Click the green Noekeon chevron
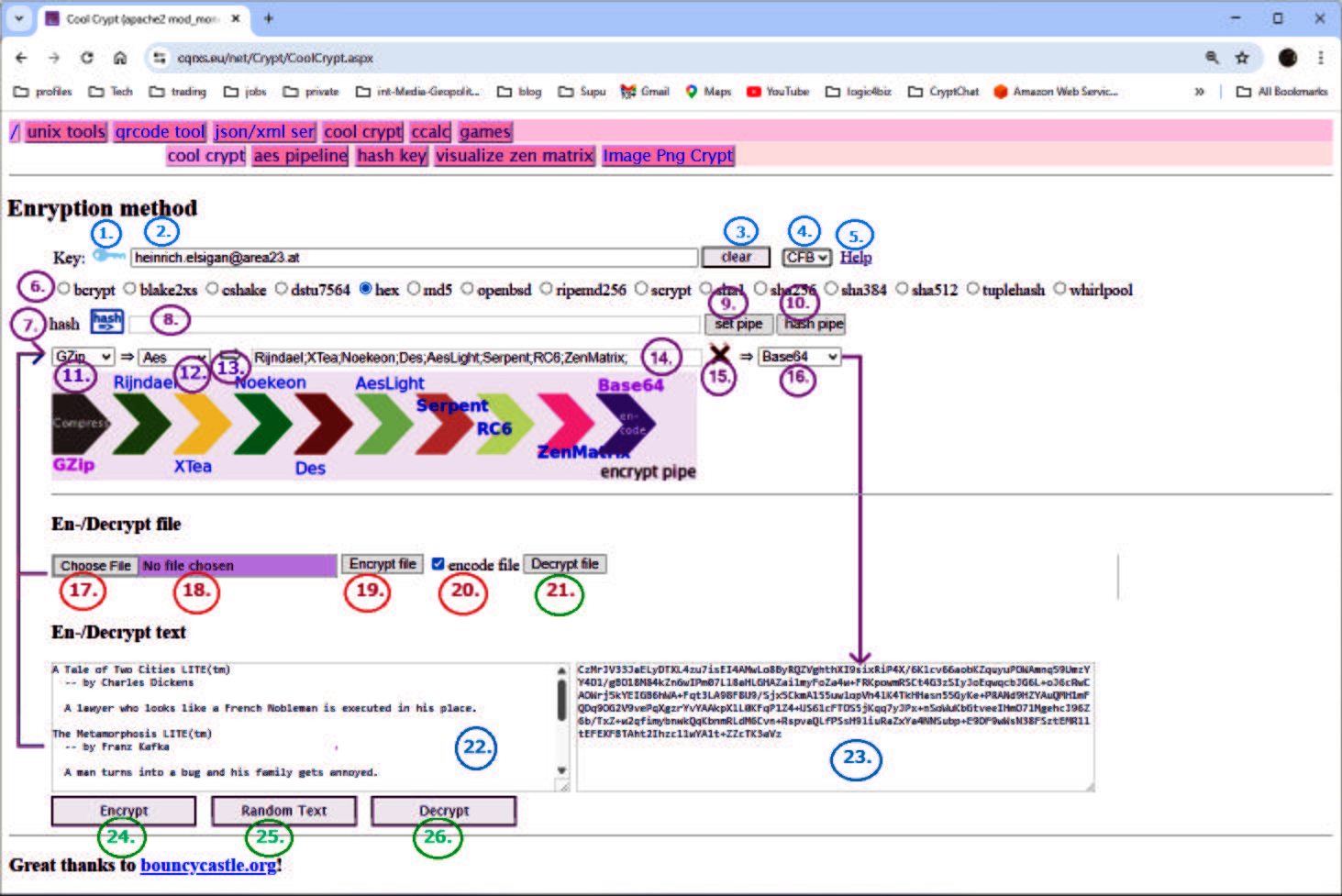 tap(263, 424)
